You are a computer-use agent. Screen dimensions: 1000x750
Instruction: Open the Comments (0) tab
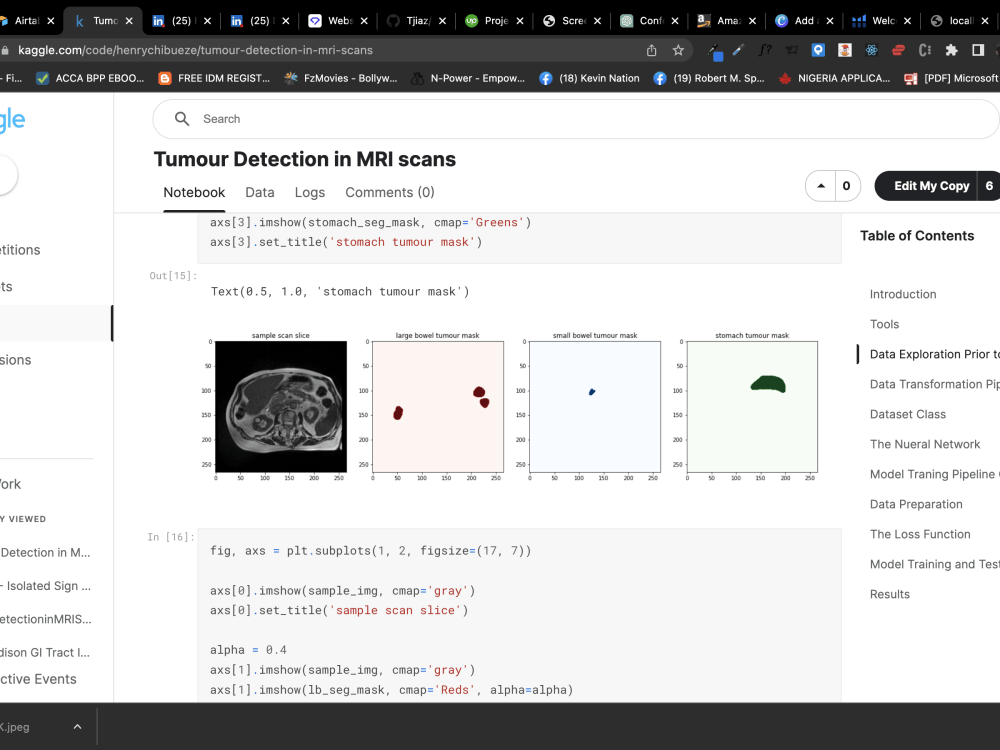pyautogui.click(x=390, y=193)
